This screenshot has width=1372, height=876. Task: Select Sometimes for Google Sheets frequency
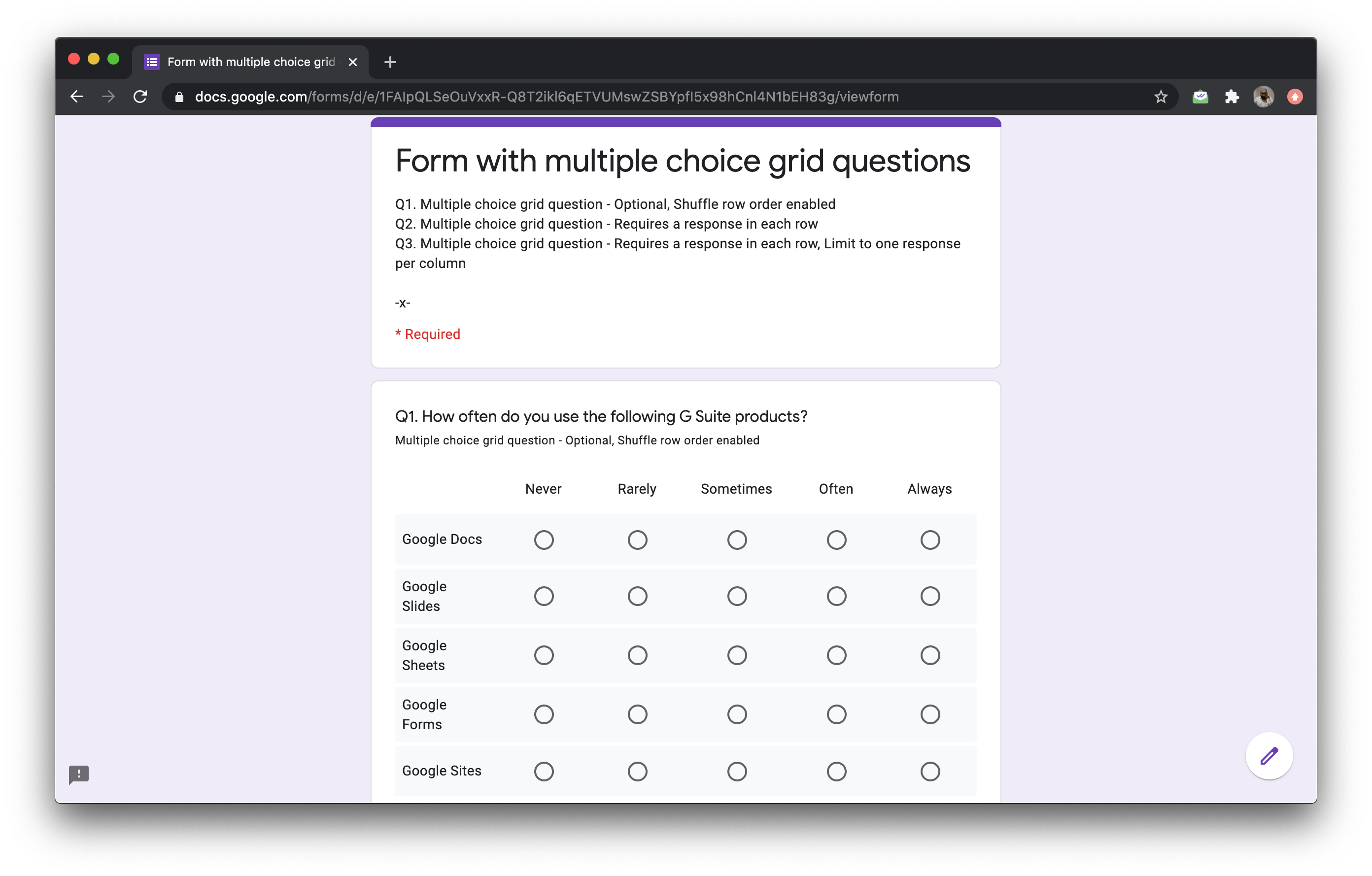(x=736, y=655)
